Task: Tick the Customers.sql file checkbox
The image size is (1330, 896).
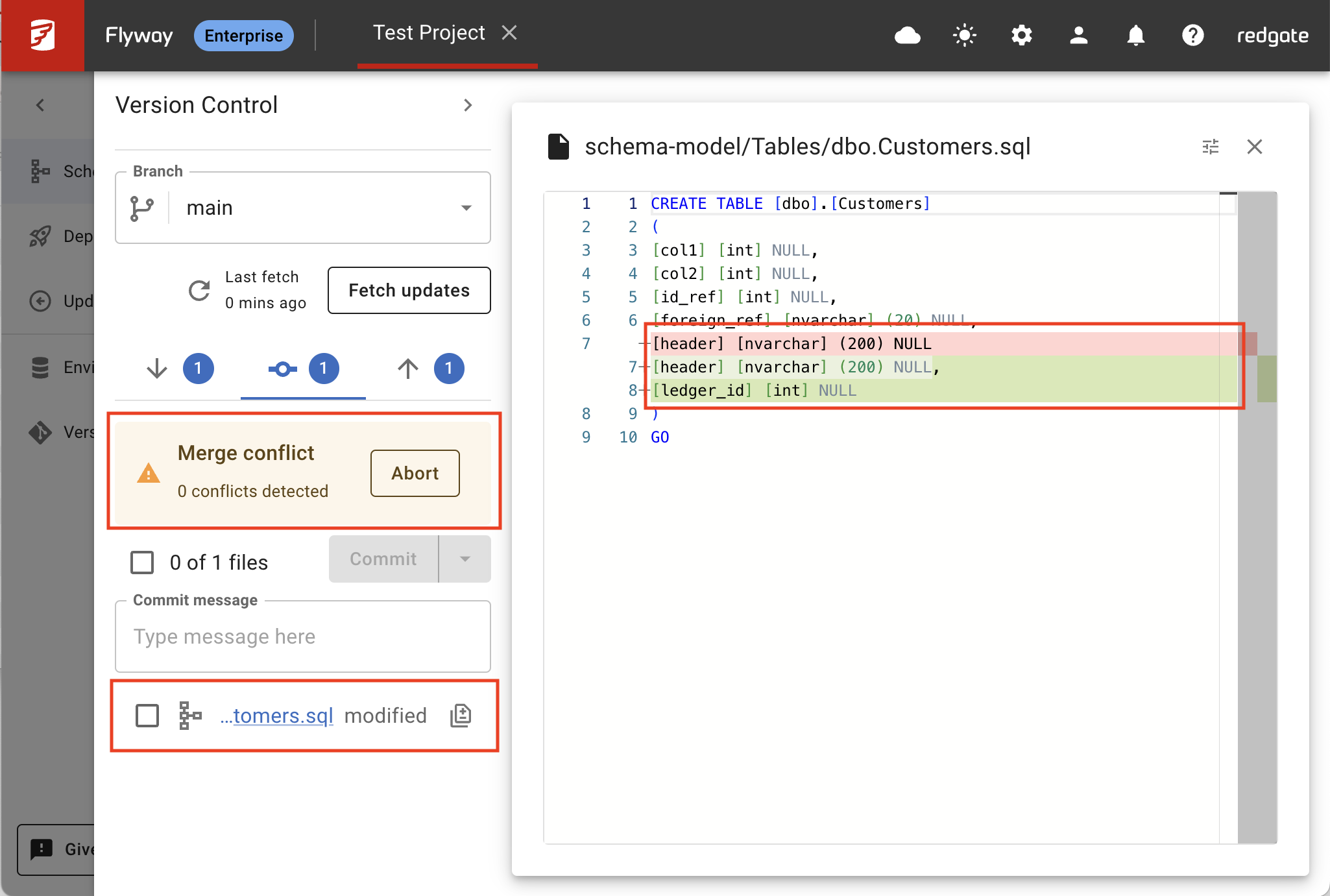Action: [x=147, y=716]
